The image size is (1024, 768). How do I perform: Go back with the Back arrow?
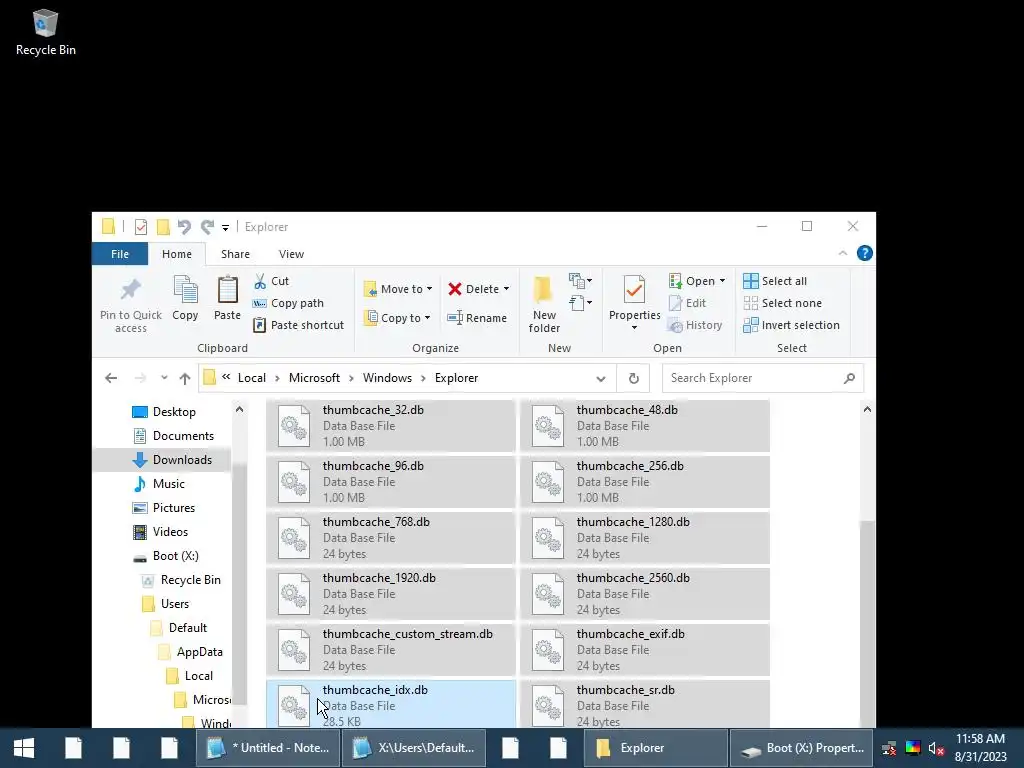111,378
